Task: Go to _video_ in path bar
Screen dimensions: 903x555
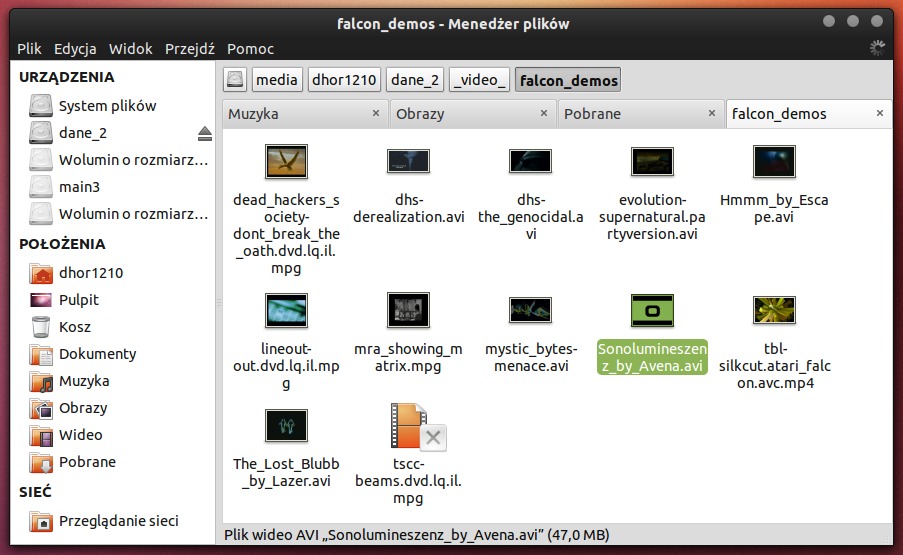Action: [479, 79]
